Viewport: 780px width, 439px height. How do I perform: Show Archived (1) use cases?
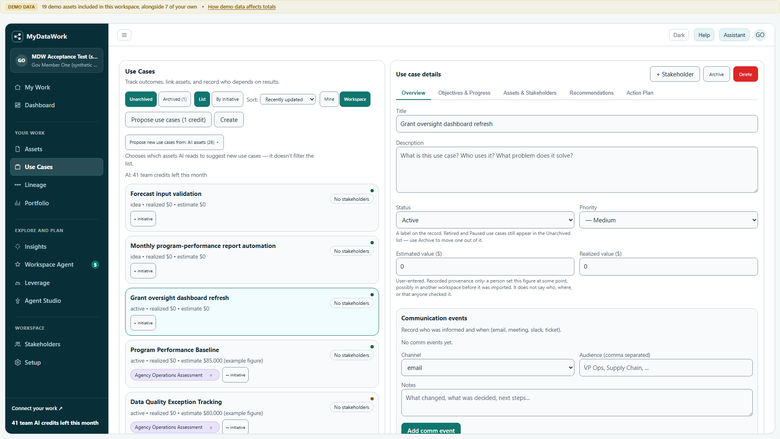click(175, 99)
